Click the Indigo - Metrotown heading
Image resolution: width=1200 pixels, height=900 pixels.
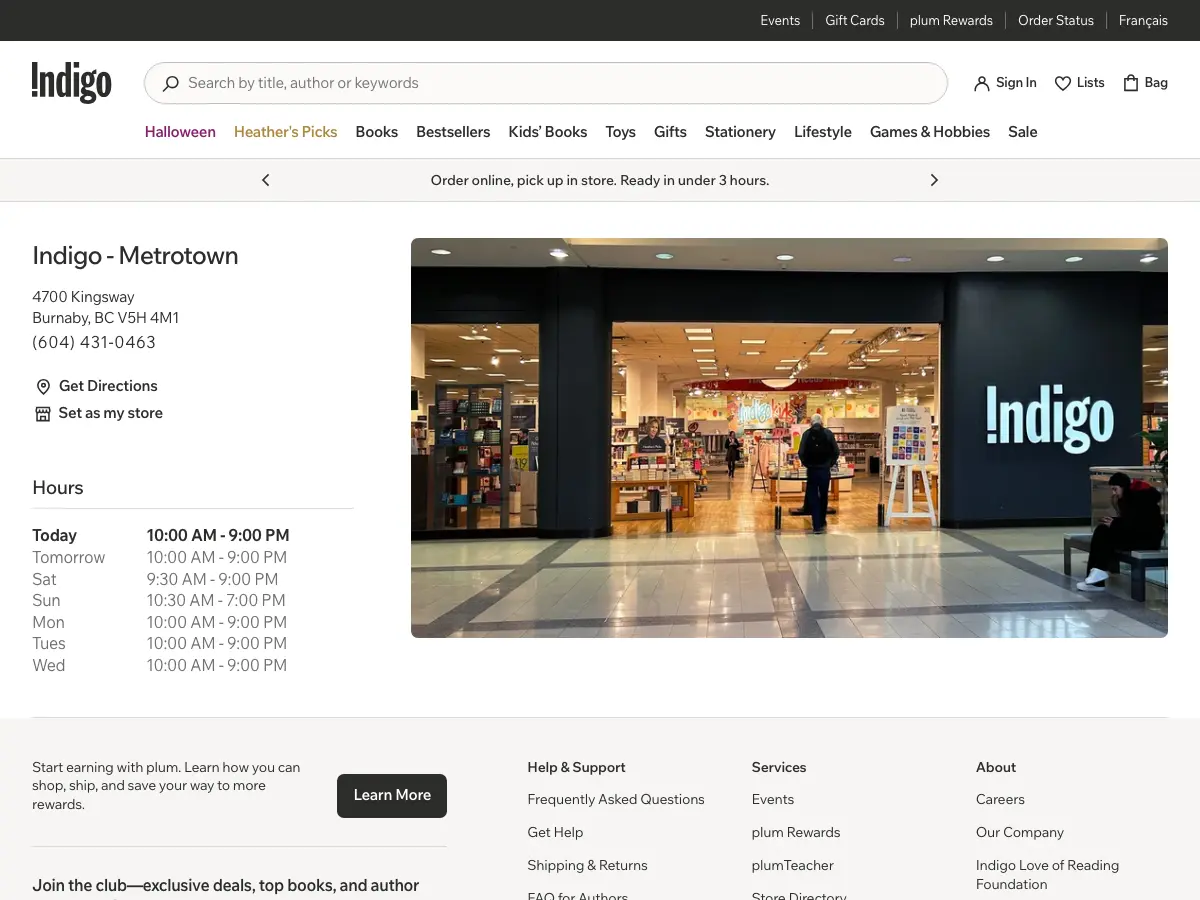135,256
